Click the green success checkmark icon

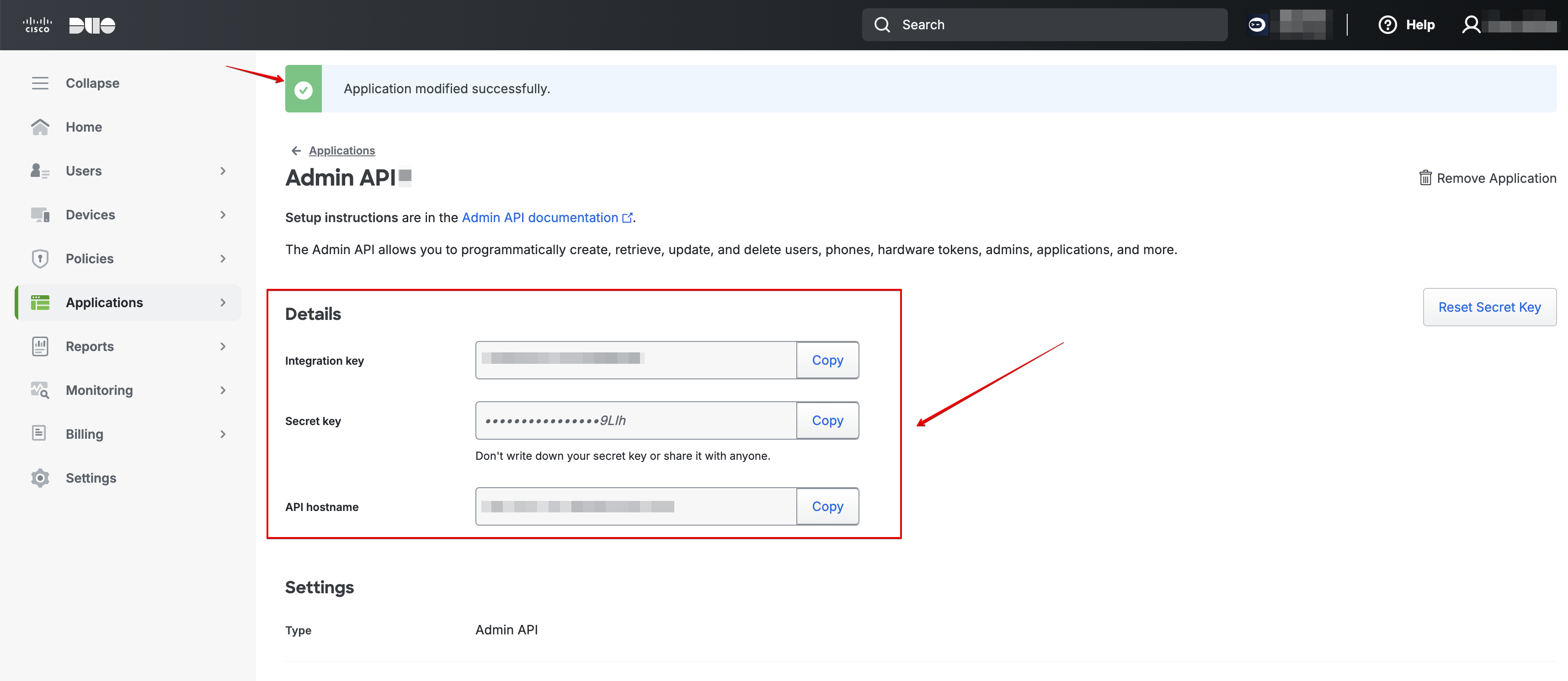click(x=303, y=90)
